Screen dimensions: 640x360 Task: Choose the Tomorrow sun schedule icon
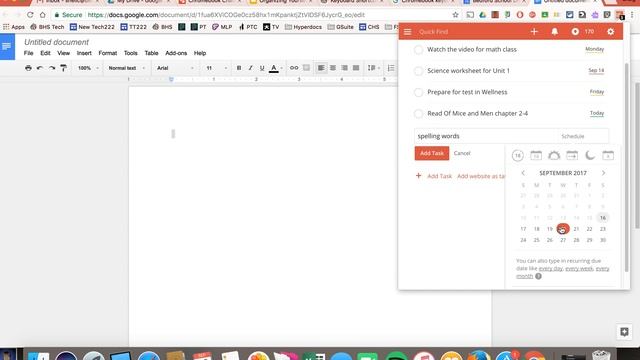pyautogui.click(x=554, y=156)
